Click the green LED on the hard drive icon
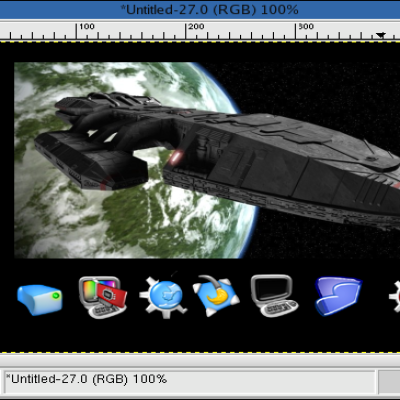Screen dimensions: 400x400 tap(56, 296)
